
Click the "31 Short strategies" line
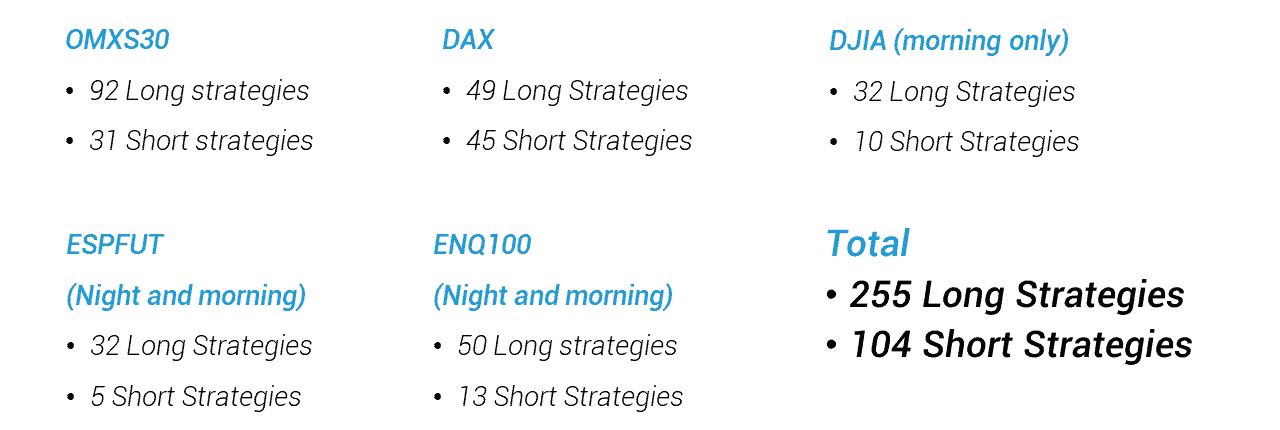[x=201, y=141]
